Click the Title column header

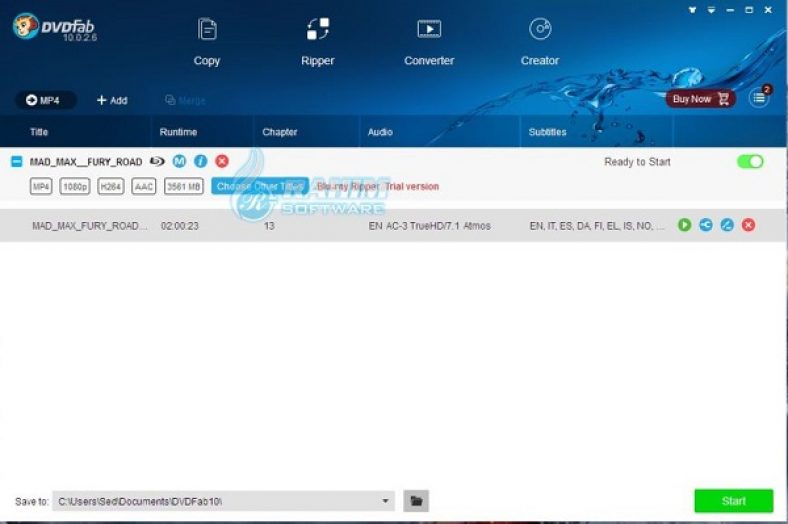coord(39,132)
